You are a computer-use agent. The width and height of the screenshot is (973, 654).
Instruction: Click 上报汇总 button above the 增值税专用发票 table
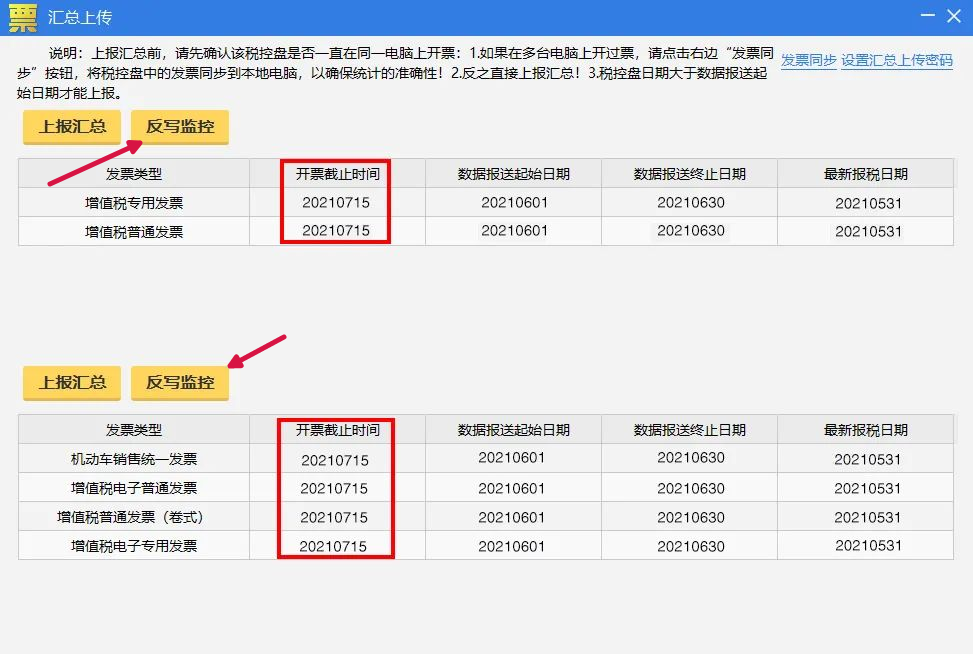[x=72, y=127]
